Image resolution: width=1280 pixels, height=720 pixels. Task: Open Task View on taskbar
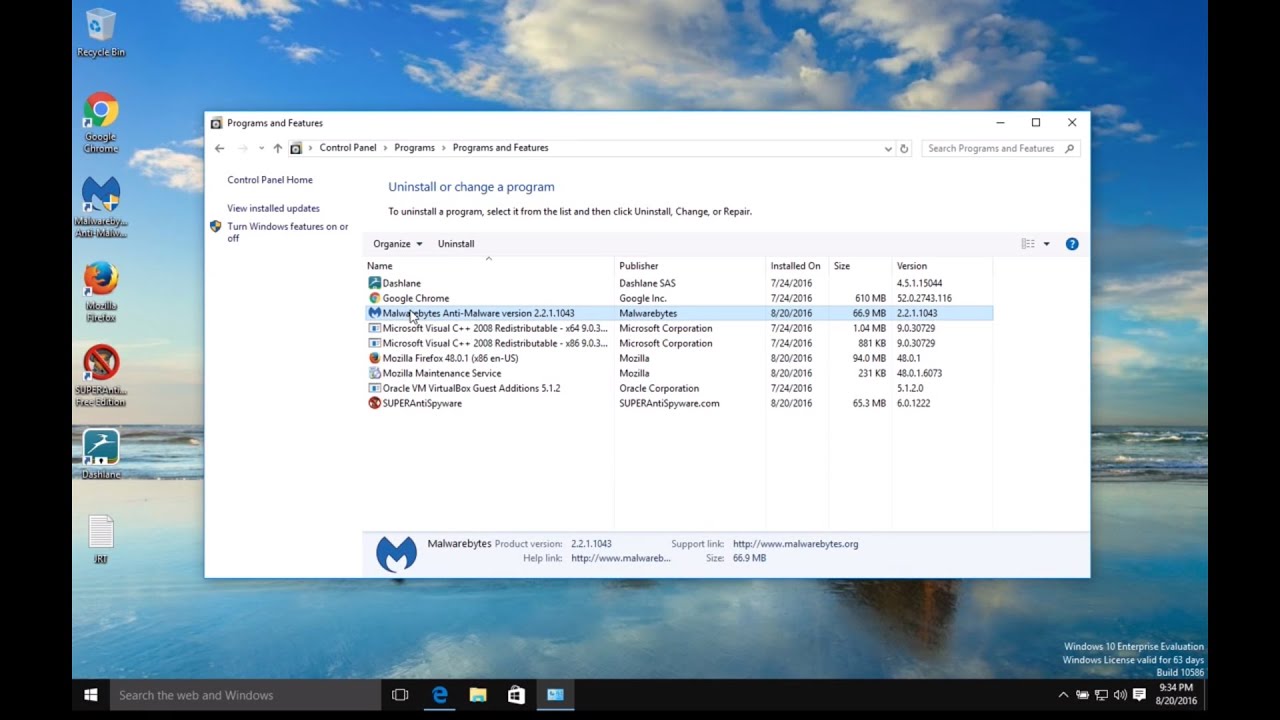pos(400,695)
